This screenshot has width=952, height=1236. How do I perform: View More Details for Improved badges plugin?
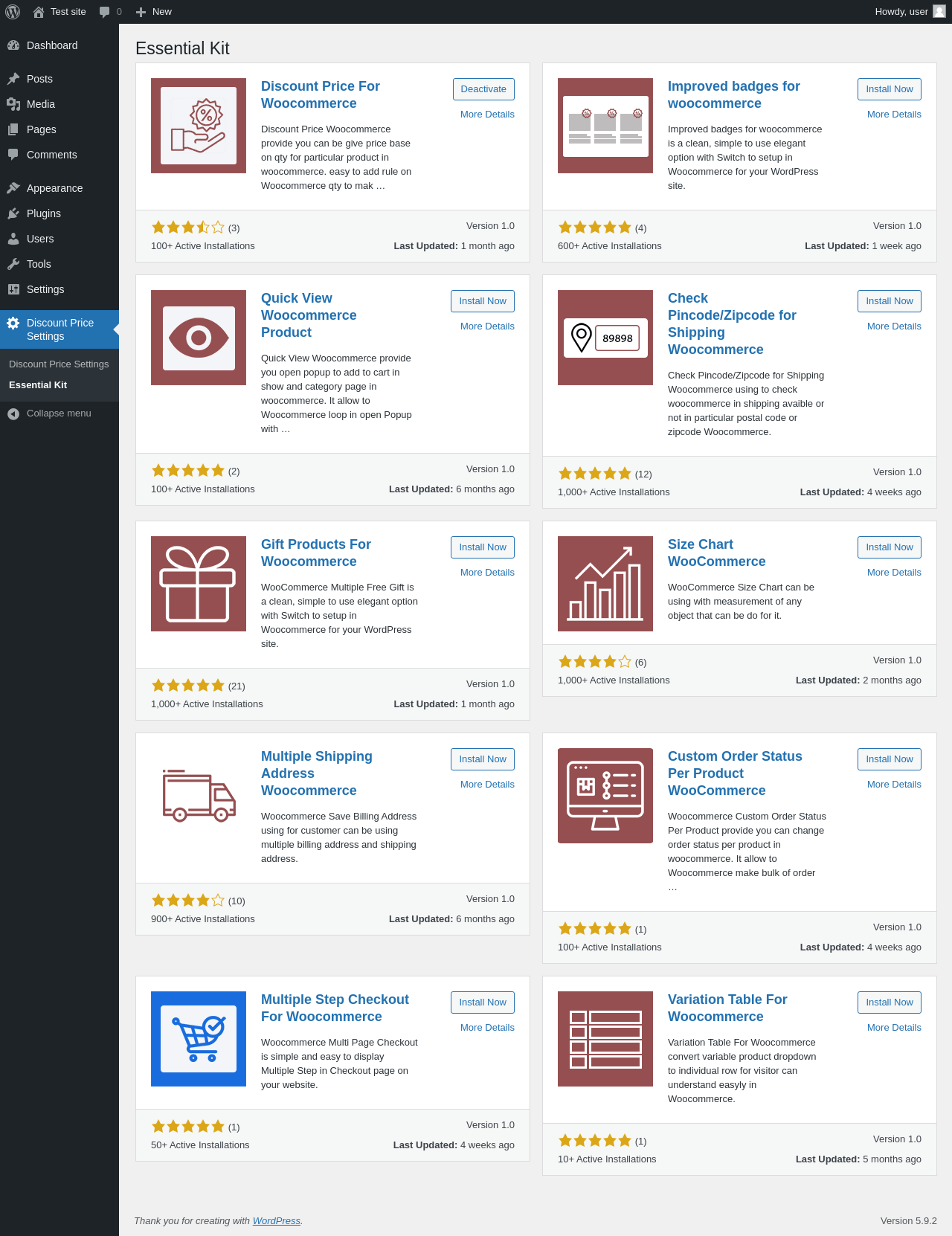click(x=894, y=115)
